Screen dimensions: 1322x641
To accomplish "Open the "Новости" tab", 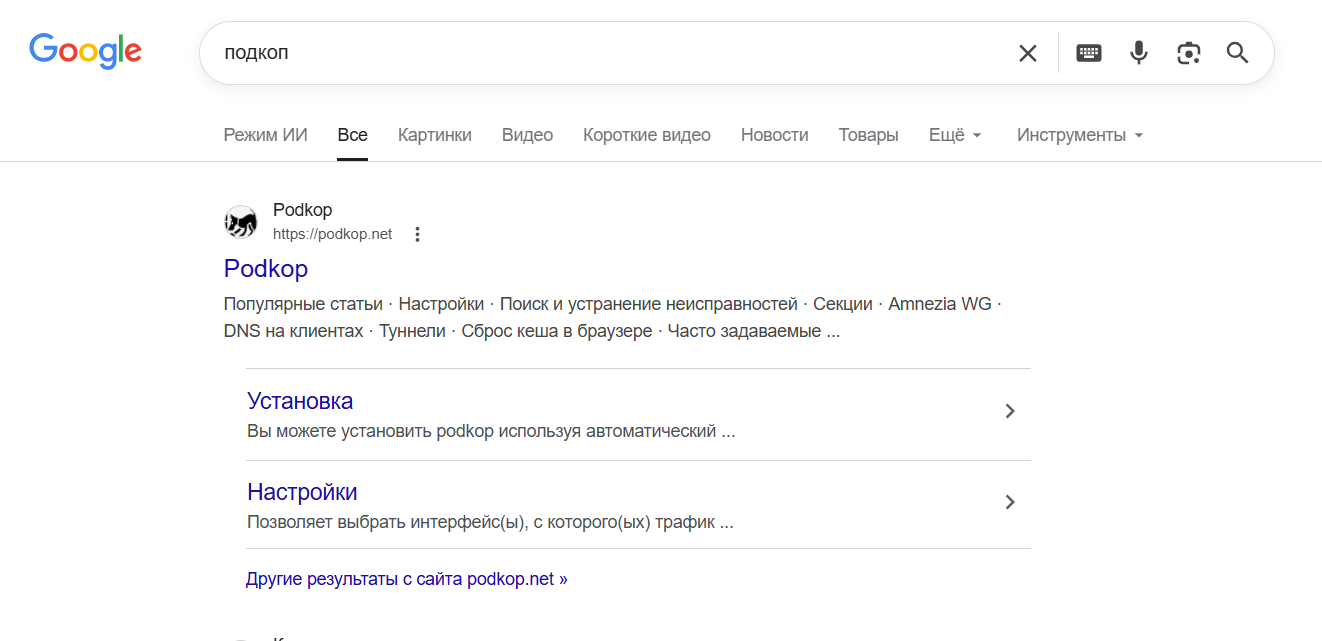I will click(x=774, y=135).
